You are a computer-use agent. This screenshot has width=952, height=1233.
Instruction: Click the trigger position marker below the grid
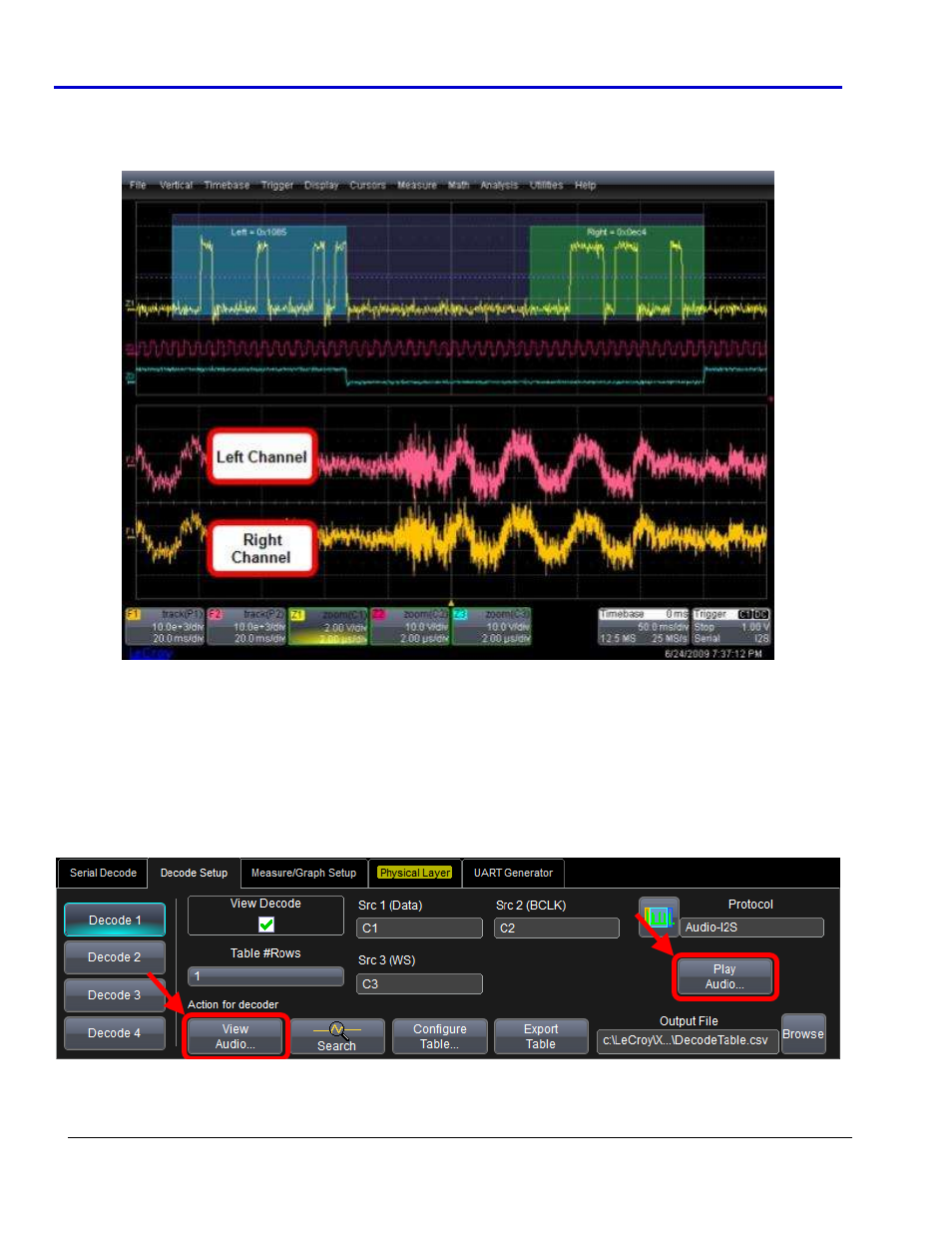(x=451, y=603)
